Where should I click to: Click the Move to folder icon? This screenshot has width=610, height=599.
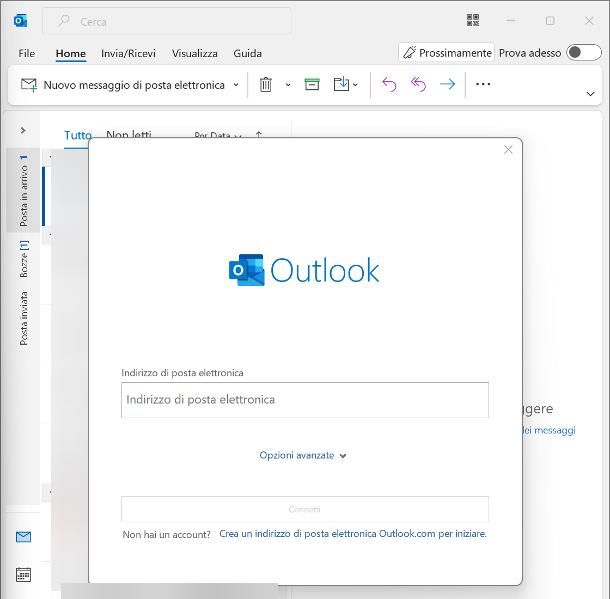(x=341, y=84)
